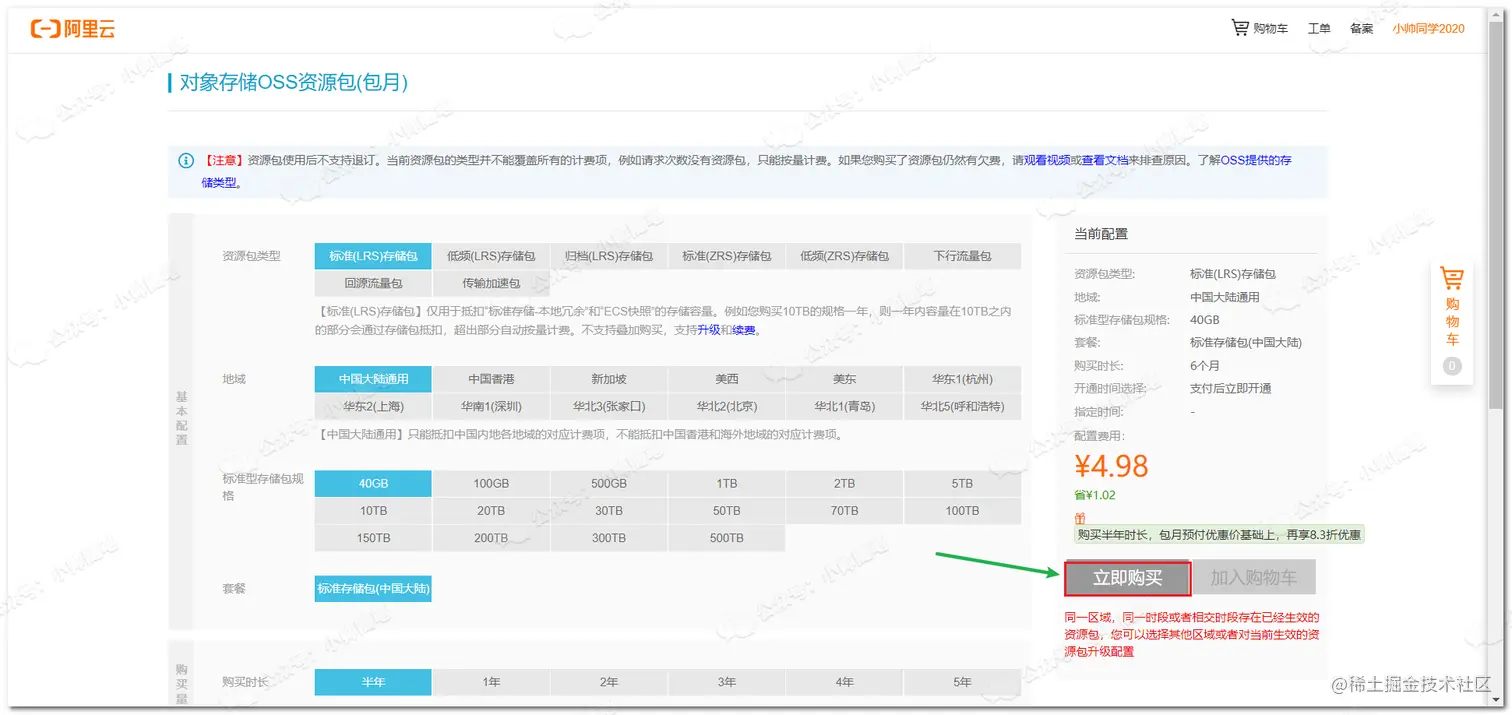Screen dimensions: 1512x715
Task: Pick 5TB storage size
Action: click(962, 484)
